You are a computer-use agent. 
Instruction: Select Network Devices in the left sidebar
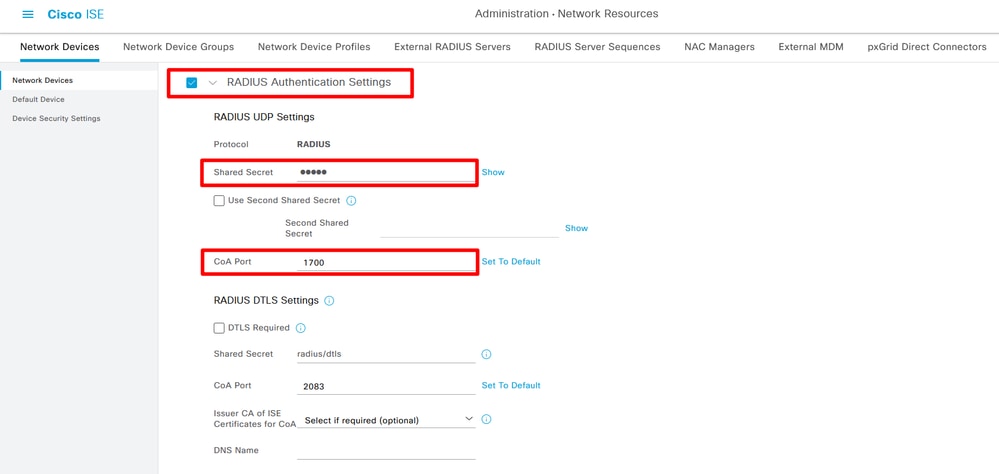coord(79,80)
